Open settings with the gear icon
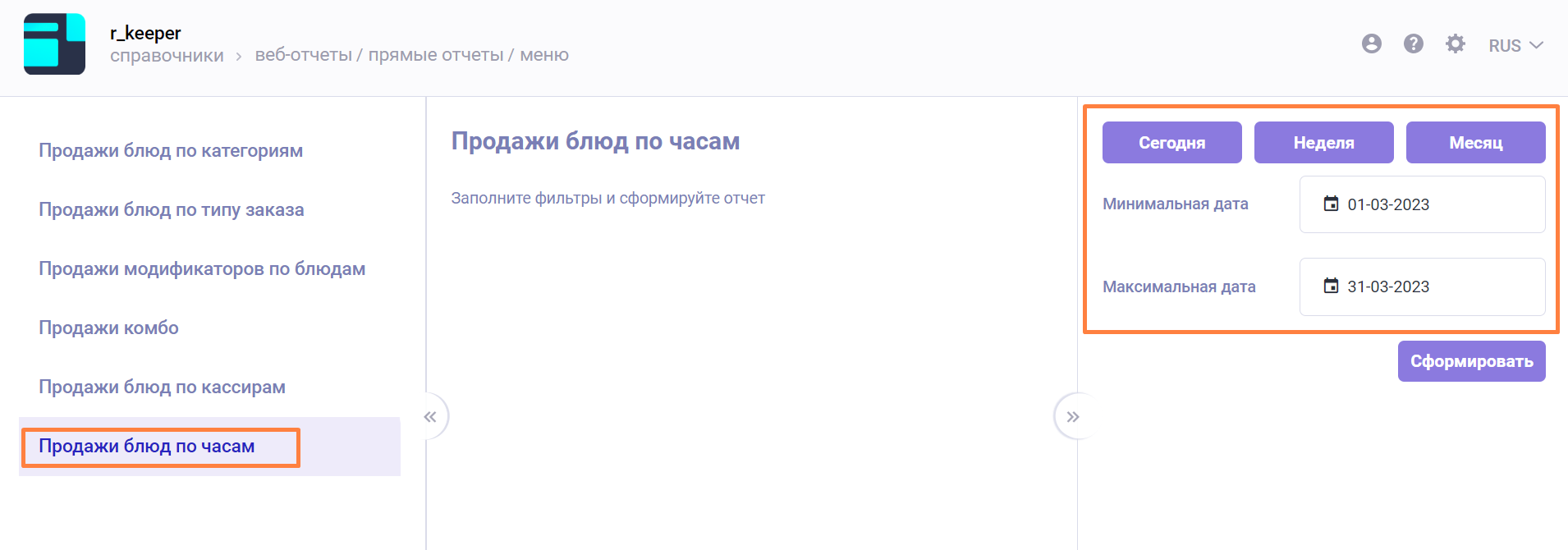 pyautogui.click(x=1455, y=44)
